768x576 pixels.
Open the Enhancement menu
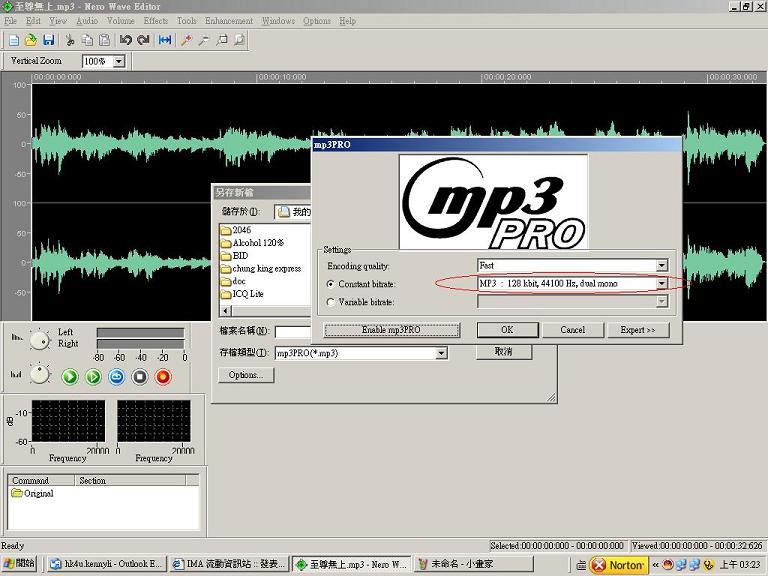[229, 21]
